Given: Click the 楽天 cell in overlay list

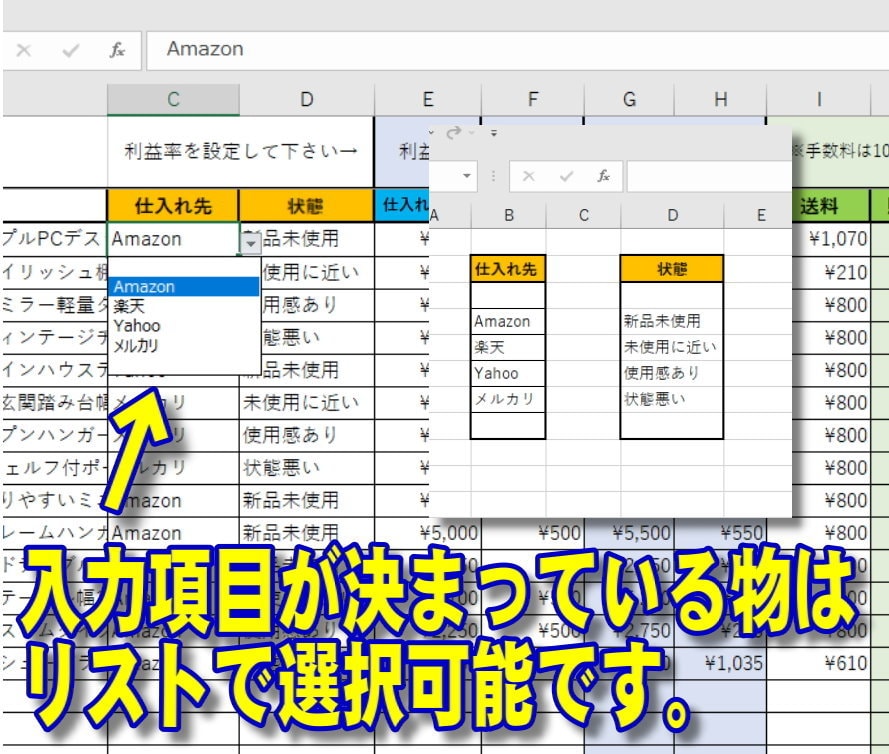Looking at the screenshot, I should [x=507, y=348].
